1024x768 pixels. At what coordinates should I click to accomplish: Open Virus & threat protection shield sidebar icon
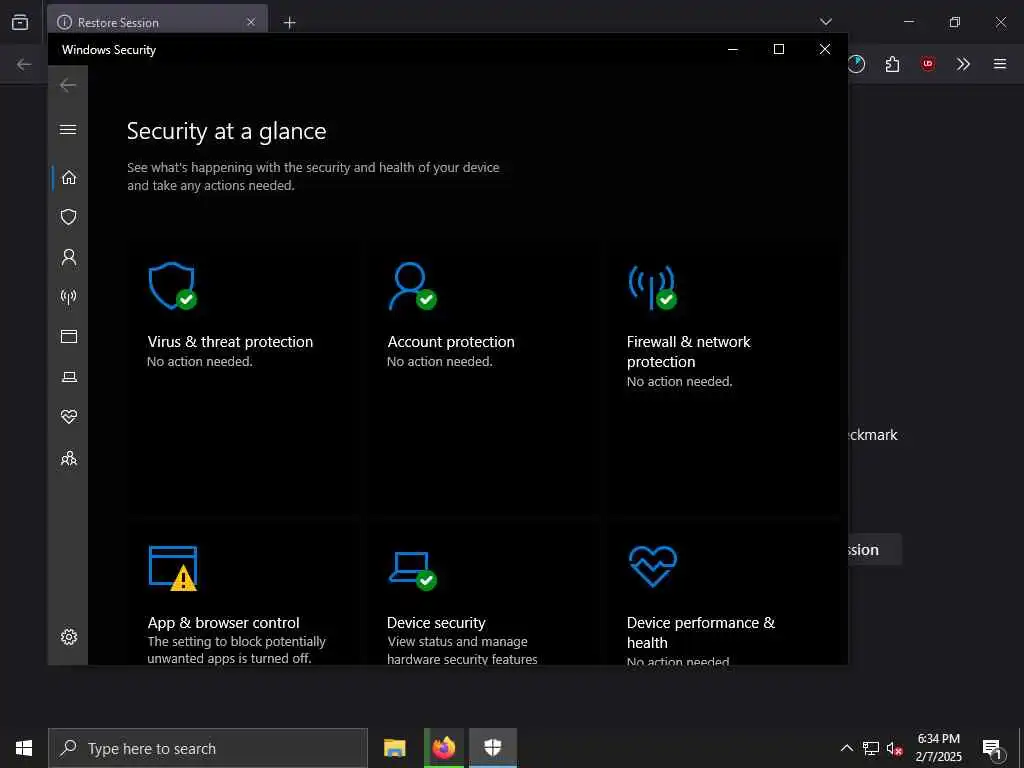69,217
